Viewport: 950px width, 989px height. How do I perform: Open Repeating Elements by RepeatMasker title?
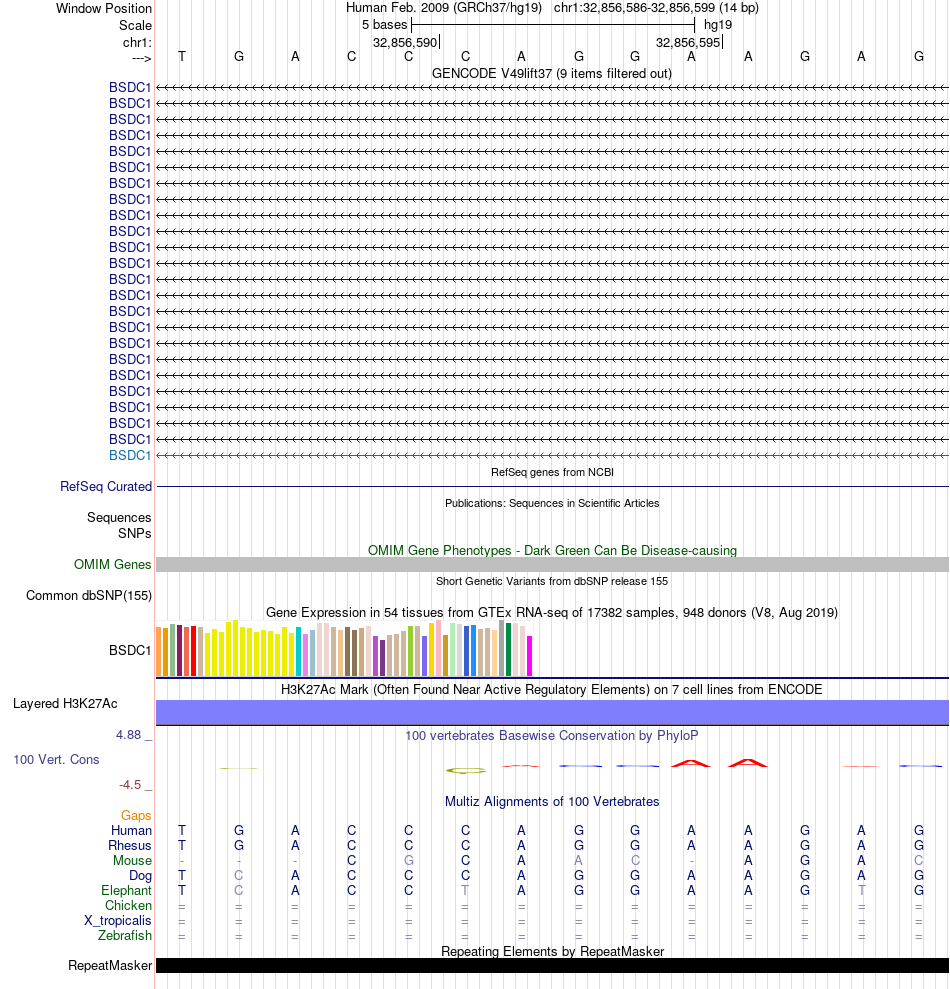tap(552, 952)
